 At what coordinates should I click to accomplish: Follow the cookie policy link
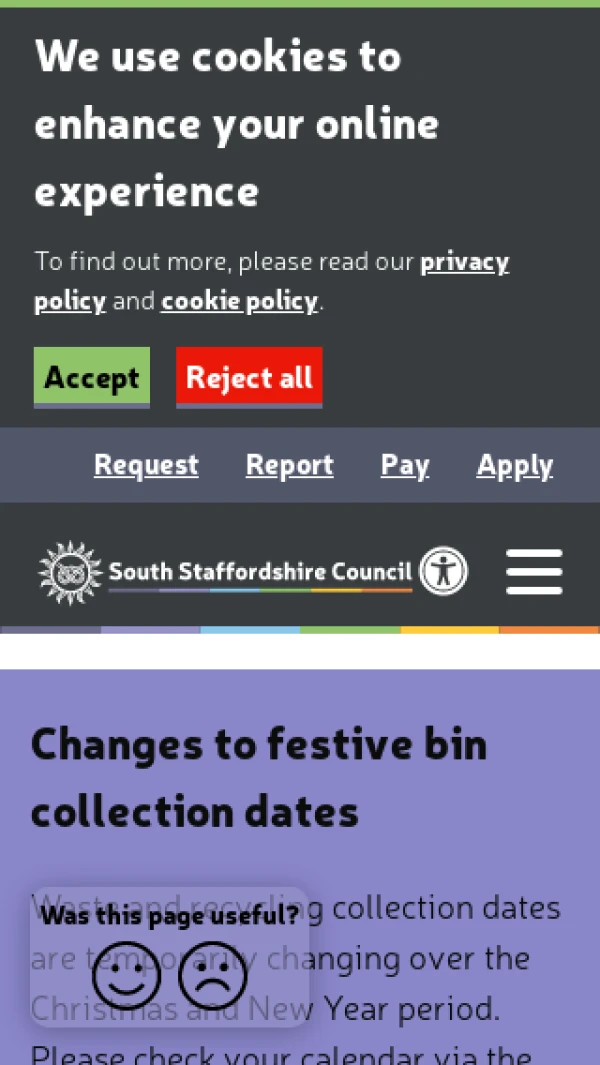tap(239, 301)
